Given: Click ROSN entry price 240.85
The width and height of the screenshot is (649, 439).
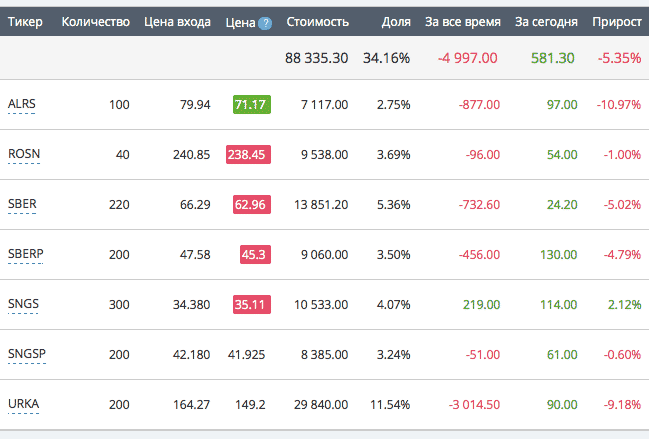Looking at the screenshot, I should (192, 154).
